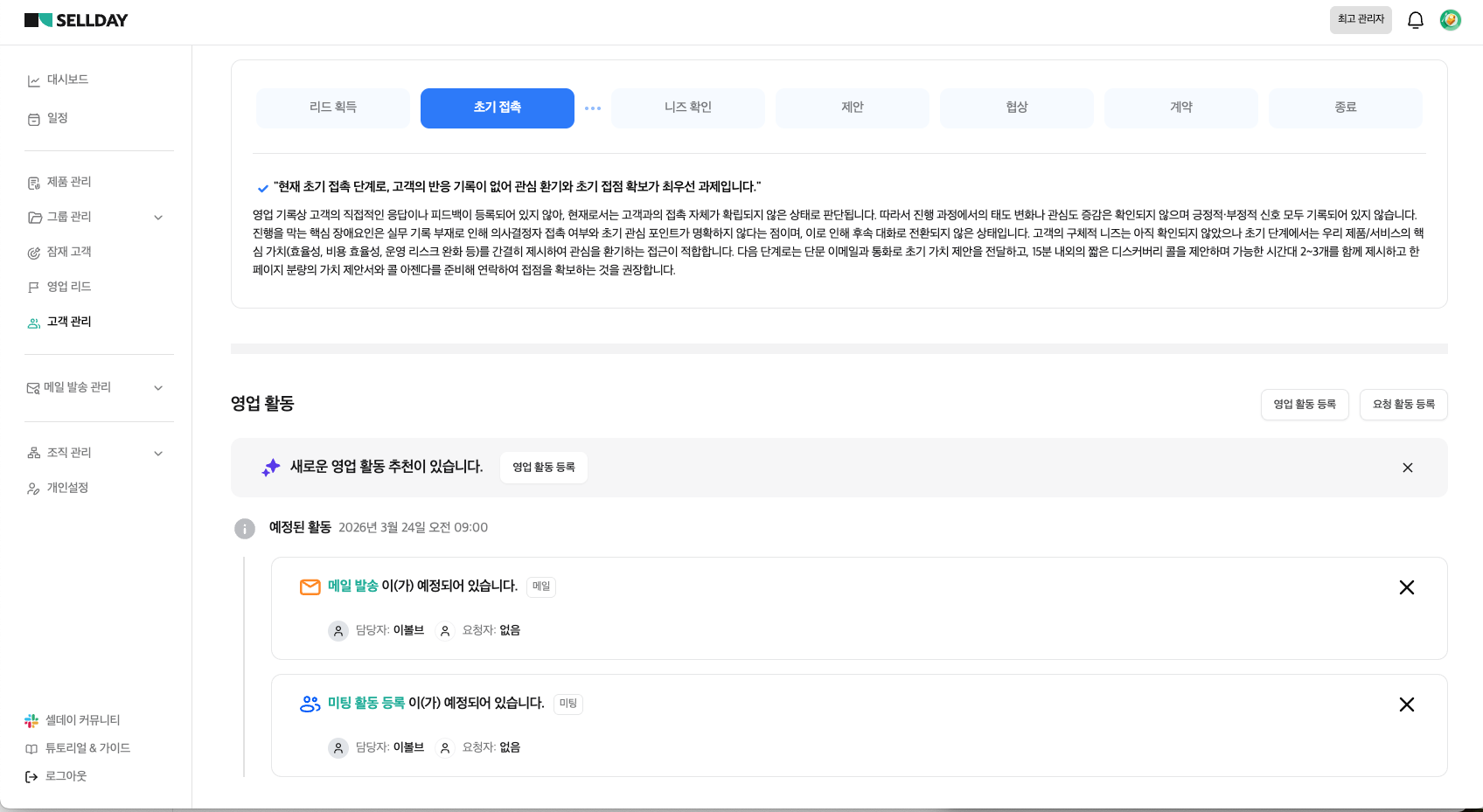Click 요청자: 없음 on the 메일 발송 card
The image size is (1483, 812).
tap(491, 630)
